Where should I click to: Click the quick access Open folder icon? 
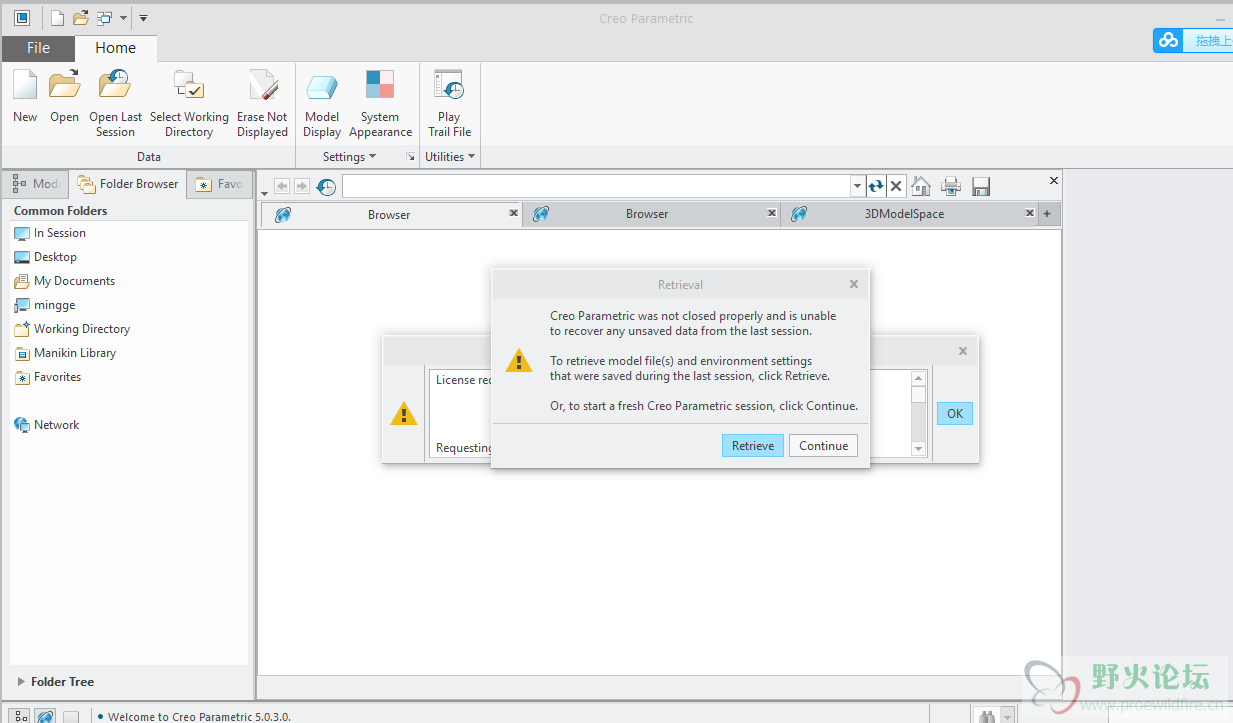pos(81,18)
